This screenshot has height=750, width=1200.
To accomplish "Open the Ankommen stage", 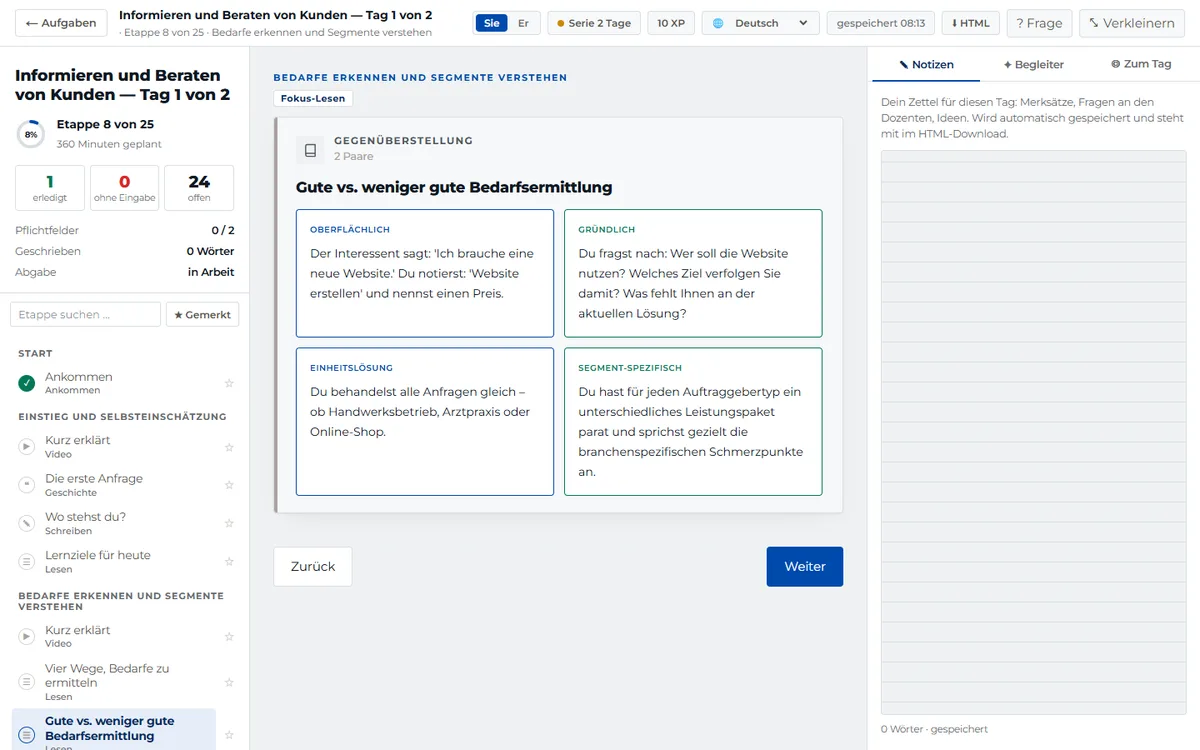I will 115,383.
